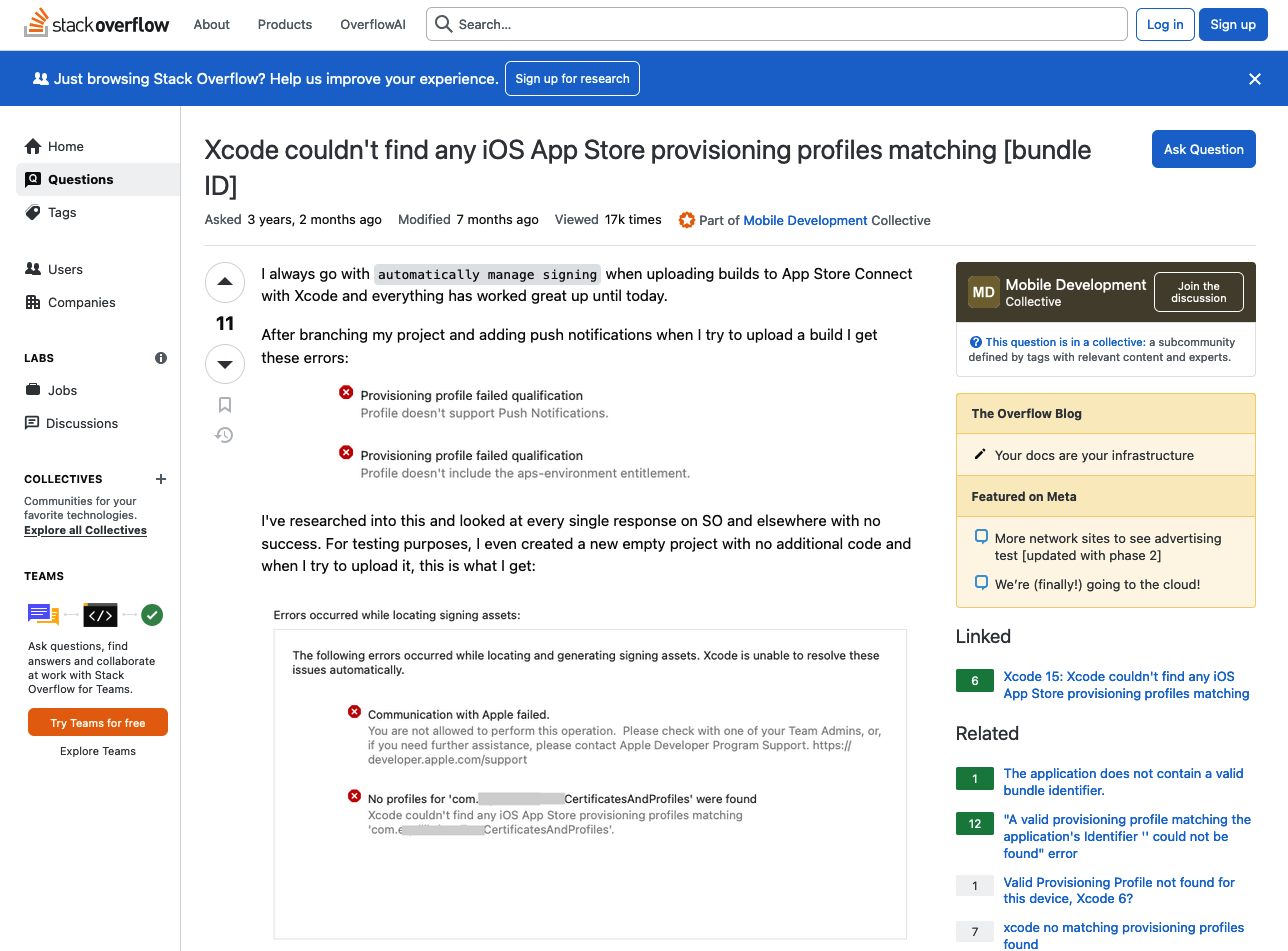
Task: Bookmark this question icon
Action: click(225, 405)
